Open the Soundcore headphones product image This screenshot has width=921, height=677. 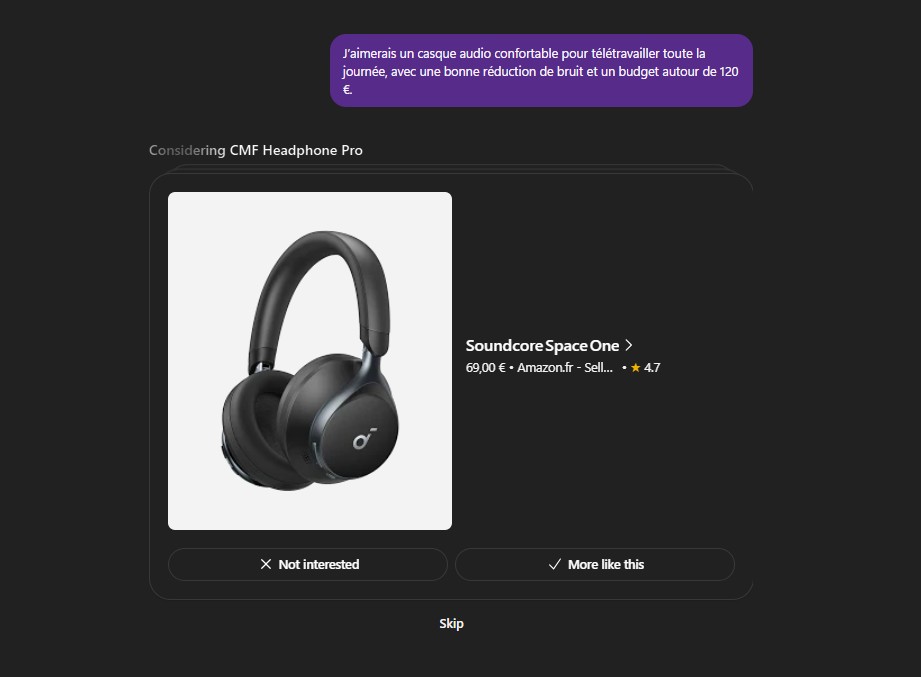310,361
